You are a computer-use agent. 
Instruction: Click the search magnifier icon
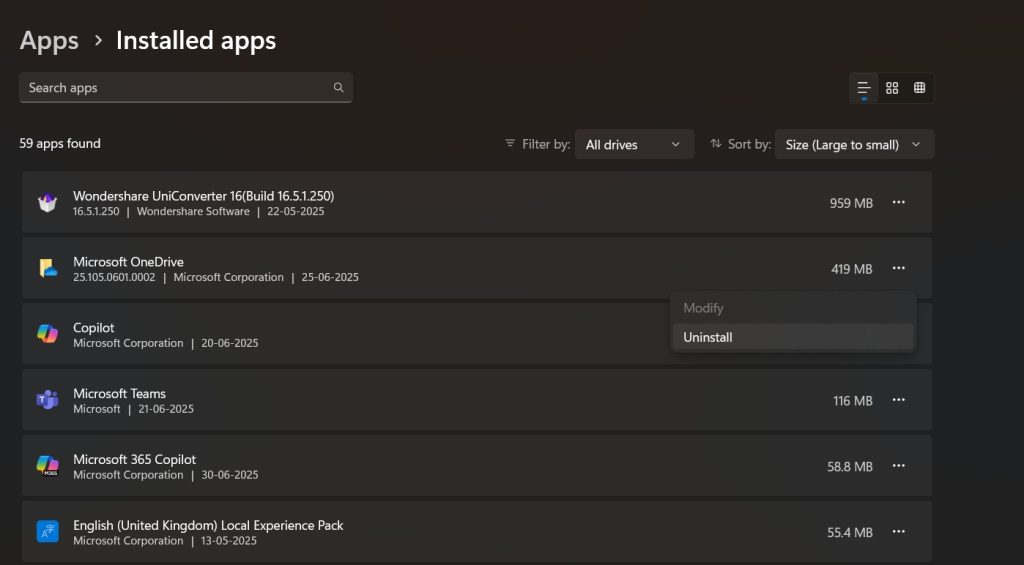point(338,88)
